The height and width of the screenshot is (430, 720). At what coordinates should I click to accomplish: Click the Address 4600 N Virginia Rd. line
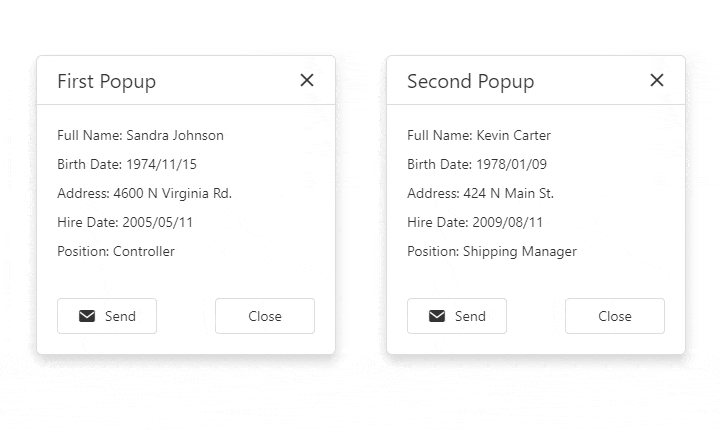[144, 193]
